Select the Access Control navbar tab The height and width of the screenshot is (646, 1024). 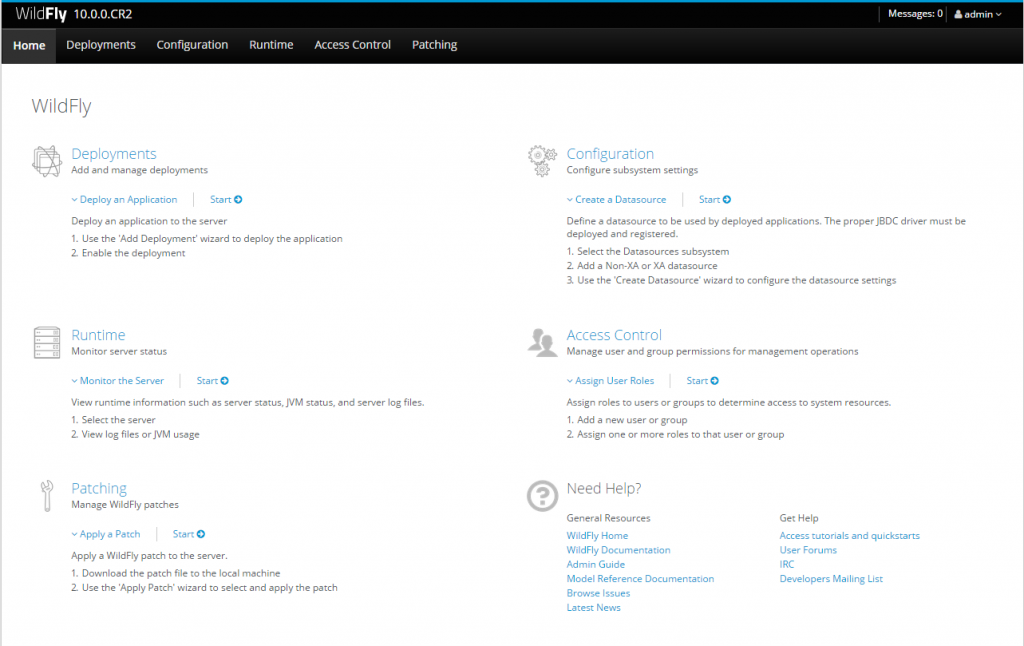click(353, 45)
